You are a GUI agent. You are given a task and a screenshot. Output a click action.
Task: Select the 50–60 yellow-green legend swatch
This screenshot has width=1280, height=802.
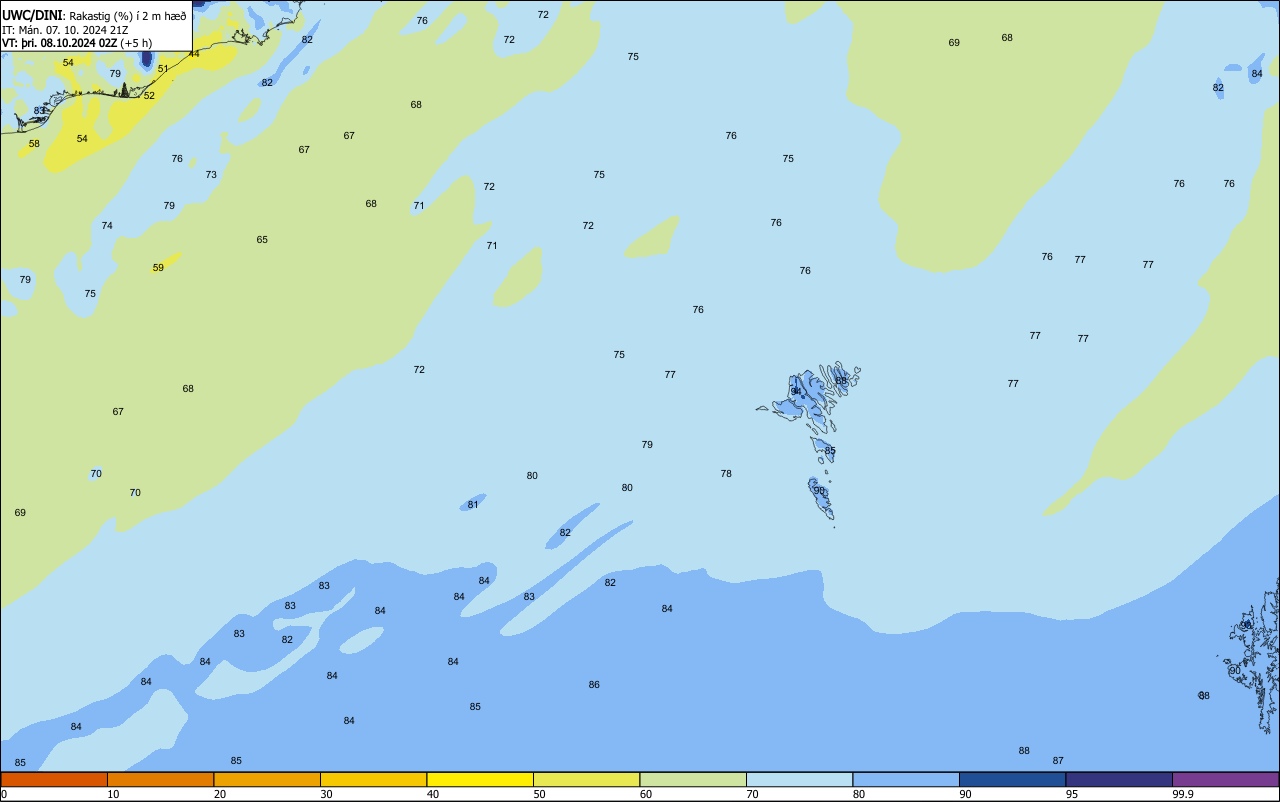point(586,779)
